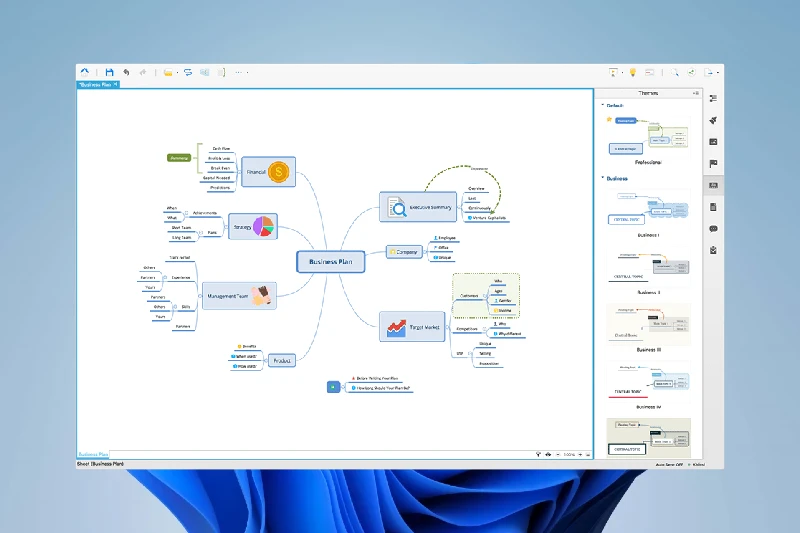This screenshot has height=533, width=800.
Task: Open the Outline panel icon in sidebar
Action: click(713, 98)
